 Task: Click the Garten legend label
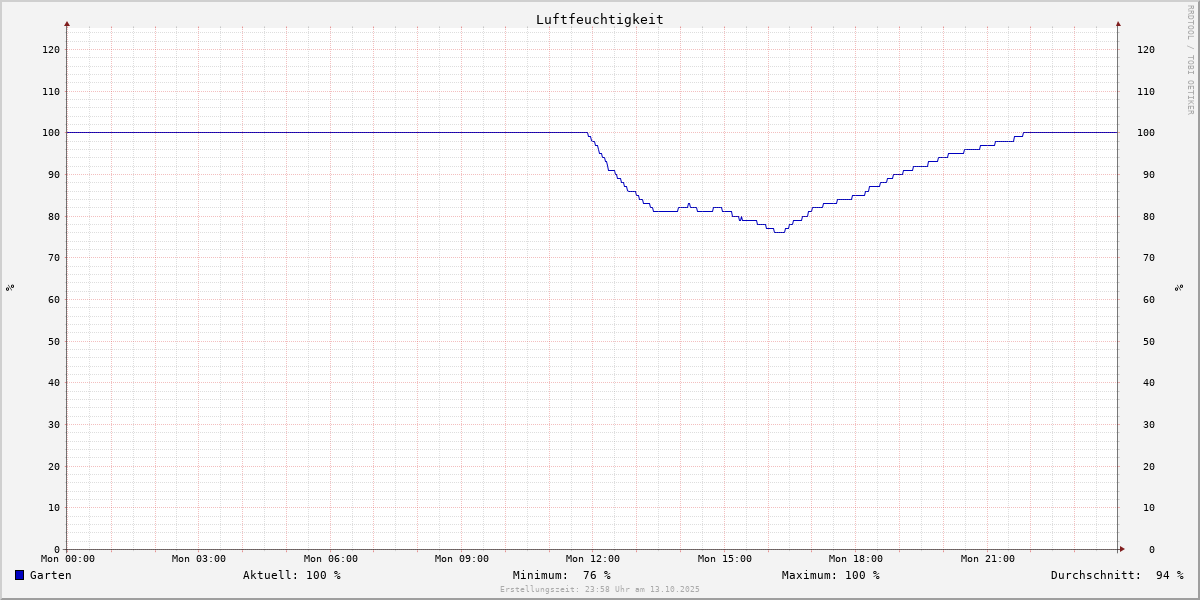(50, 575)
